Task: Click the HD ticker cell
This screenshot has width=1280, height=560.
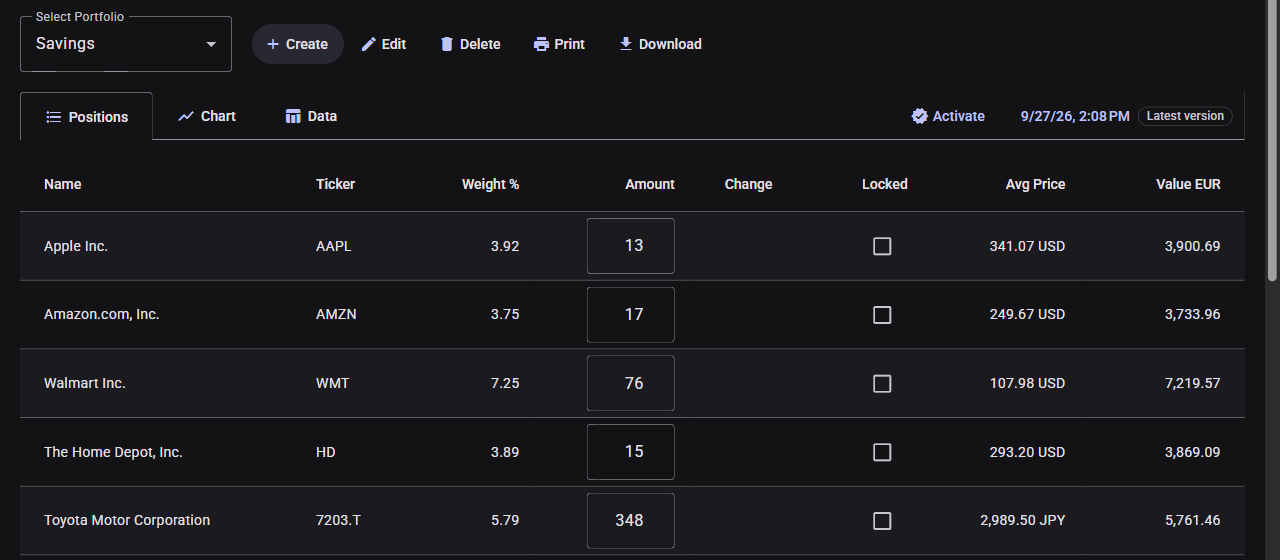Action: coord(326,452)
